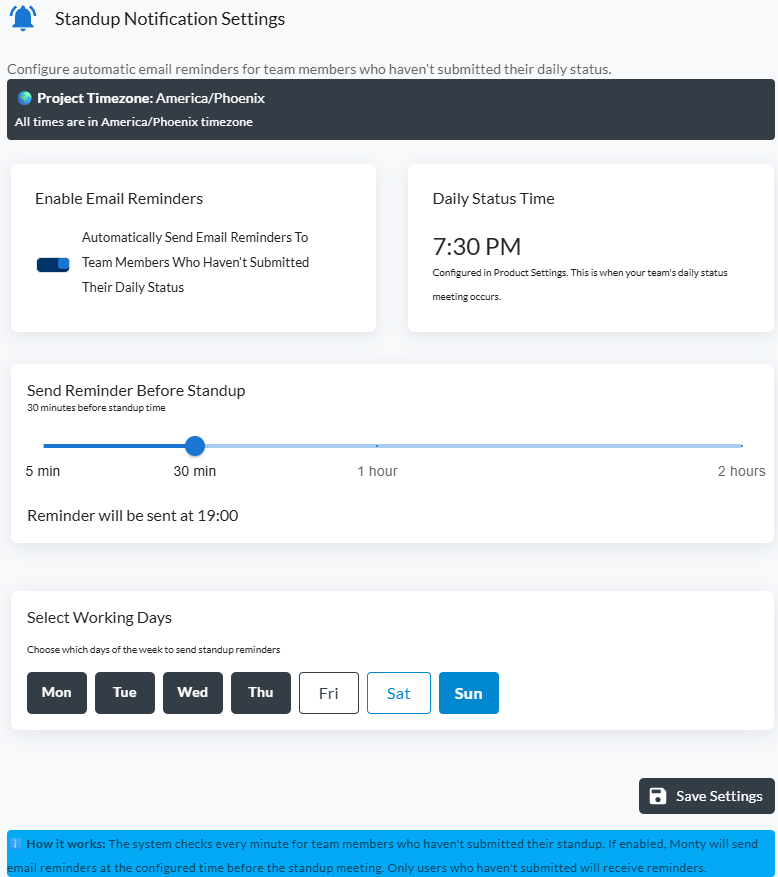Toggle Thu working day
Image resolution: width=778 pixels, height=877 pixels.
pos(261,692)
